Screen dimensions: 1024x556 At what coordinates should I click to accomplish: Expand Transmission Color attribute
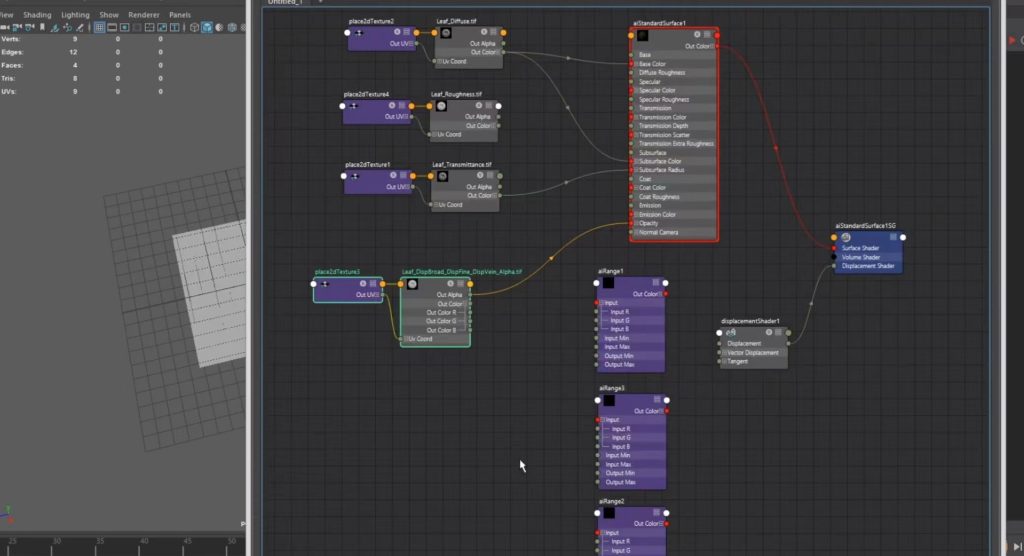636,117
